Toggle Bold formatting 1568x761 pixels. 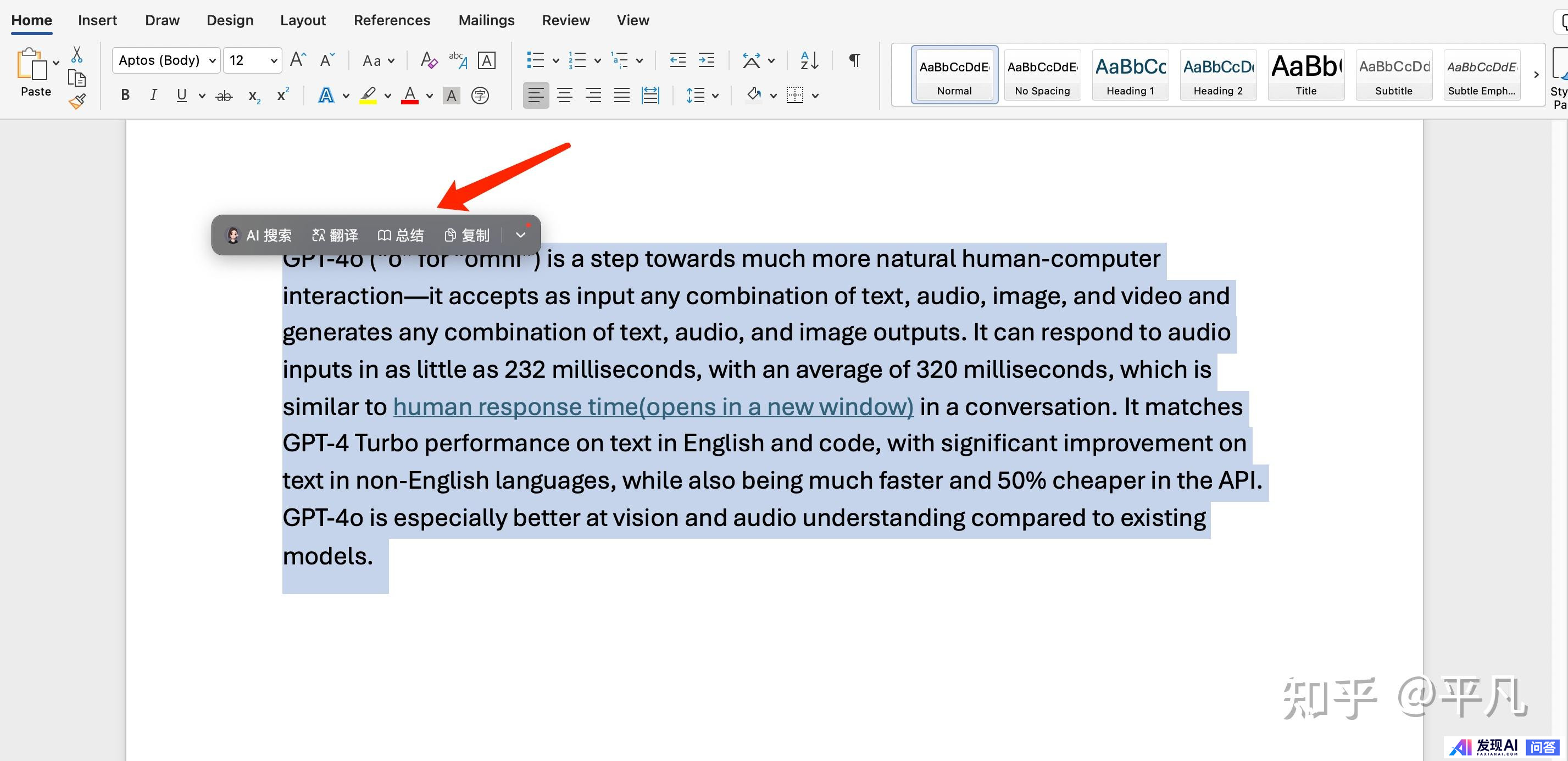125,96
